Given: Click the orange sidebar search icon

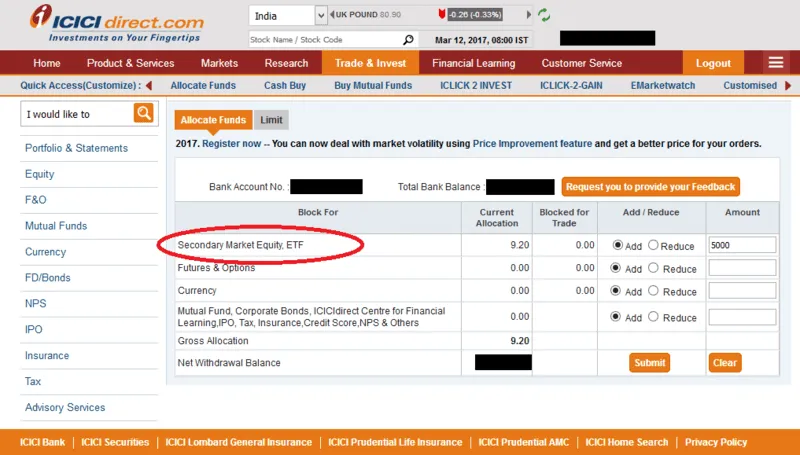Looking at the screenshot, I should [143, 113].
